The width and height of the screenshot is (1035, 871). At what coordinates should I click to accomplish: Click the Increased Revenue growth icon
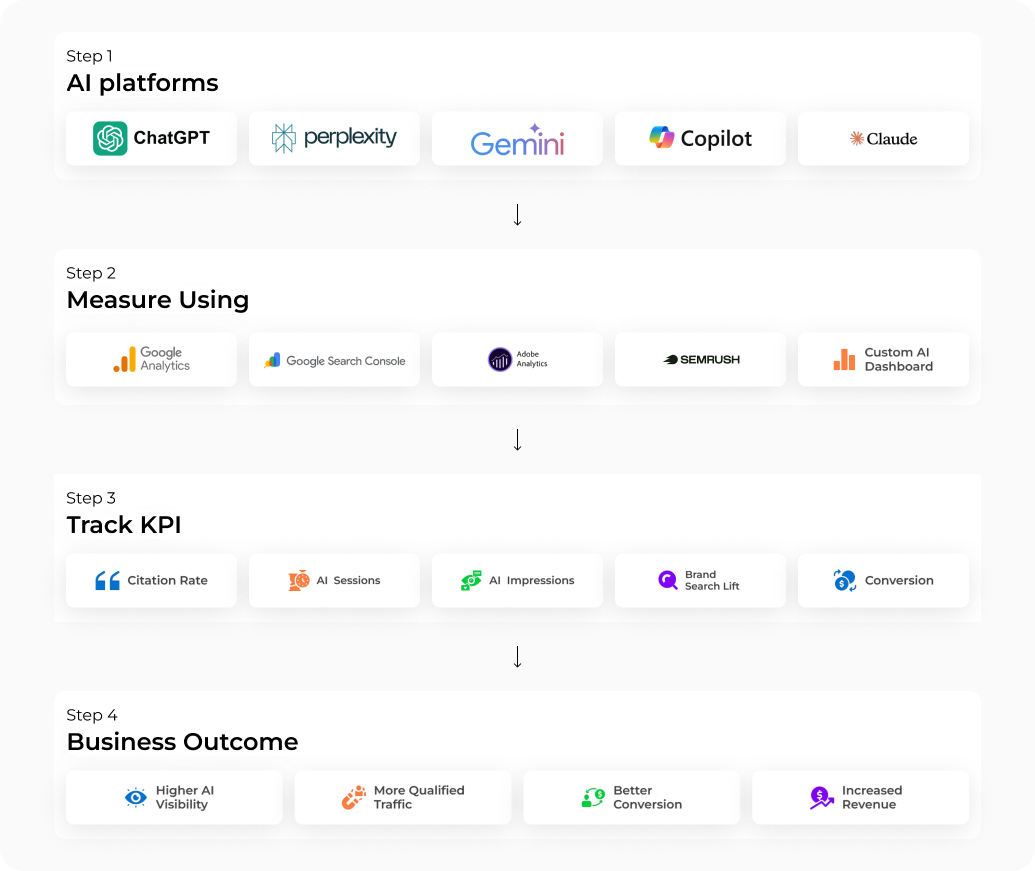click(822, 798)
